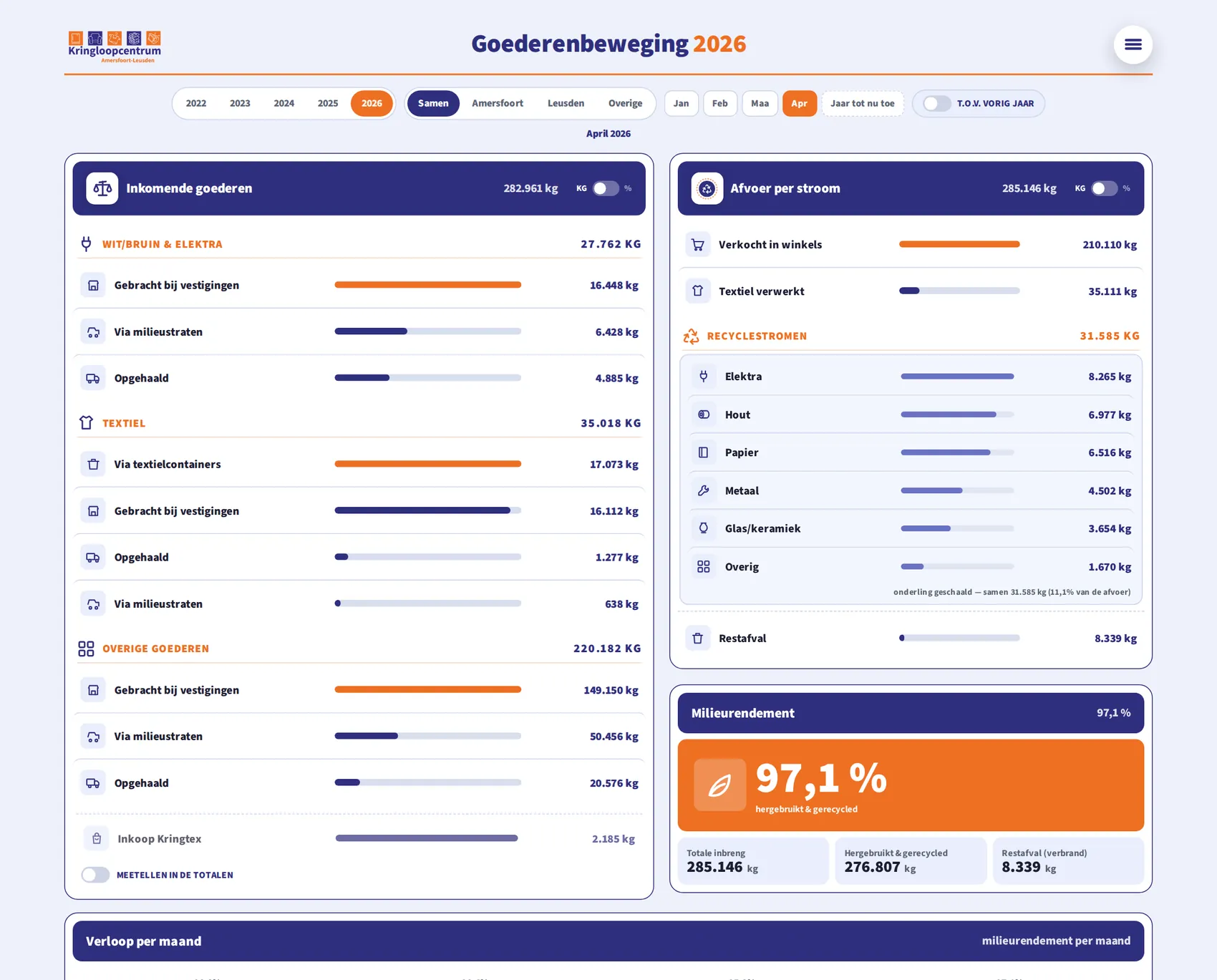Screen dimensions: 1217x980
Task: Click the truck icon in Textiel Opgehaald row
Action: click(93, 558)
